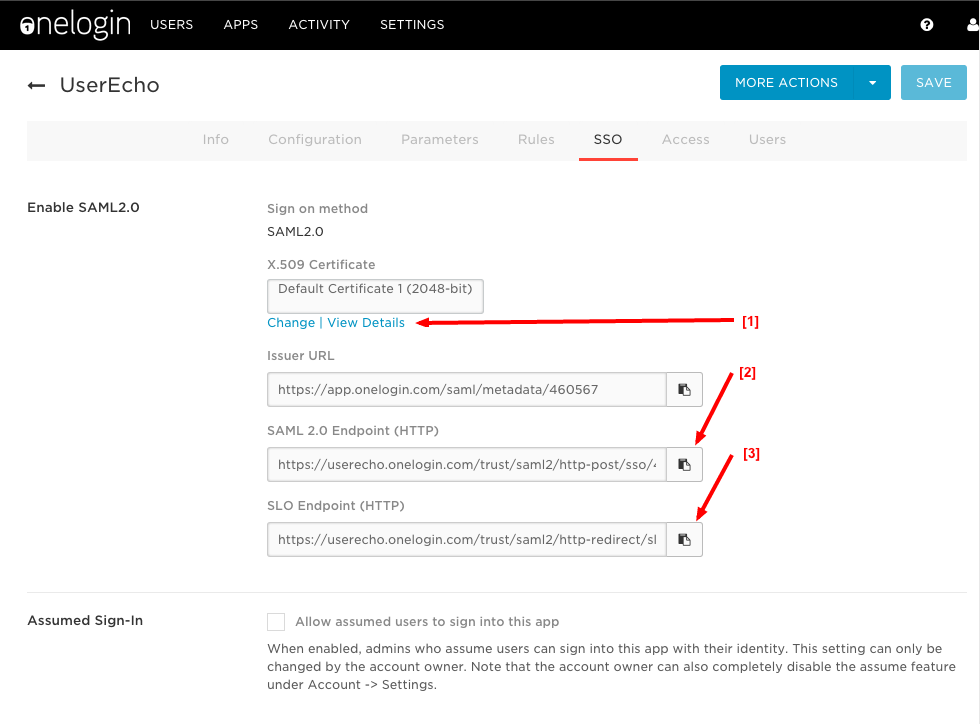Expand the More Actions dropdown arrow
This screenshot has height=724, width=980.
[872, 83]
